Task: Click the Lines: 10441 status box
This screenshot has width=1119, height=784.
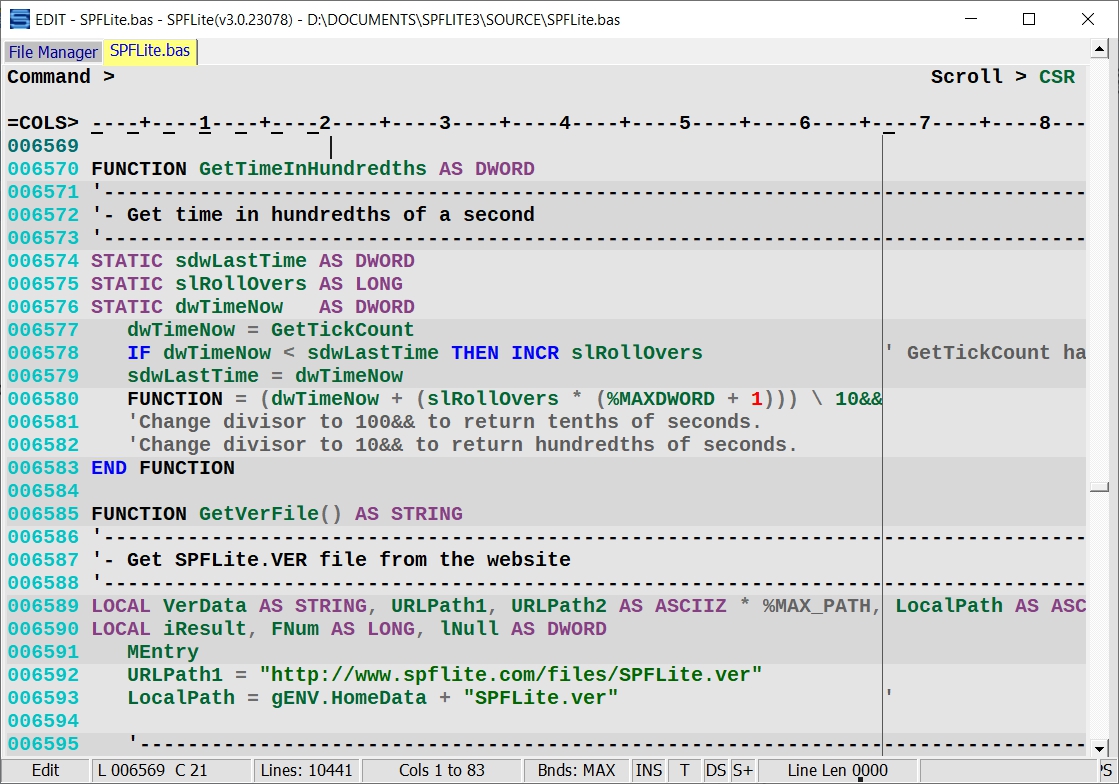Action: tap(305, 770)
